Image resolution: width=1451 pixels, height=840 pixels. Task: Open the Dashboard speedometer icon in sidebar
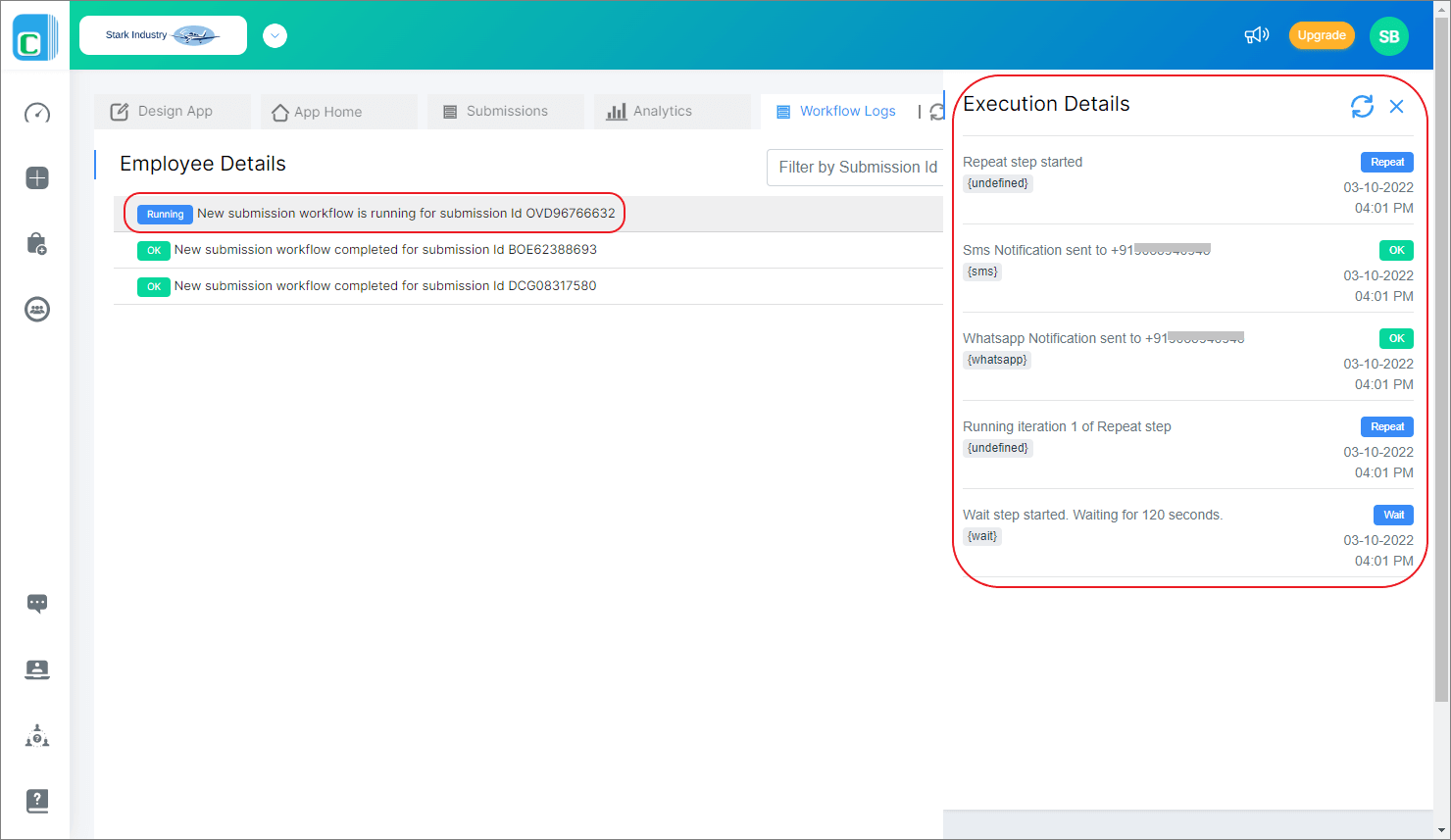click(36, 113)
